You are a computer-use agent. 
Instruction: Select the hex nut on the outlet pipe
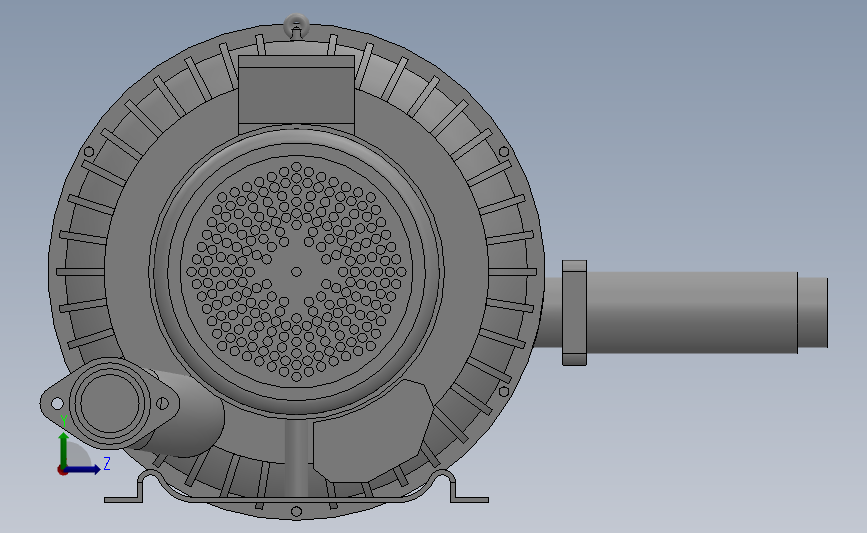[x=574, y=313]
